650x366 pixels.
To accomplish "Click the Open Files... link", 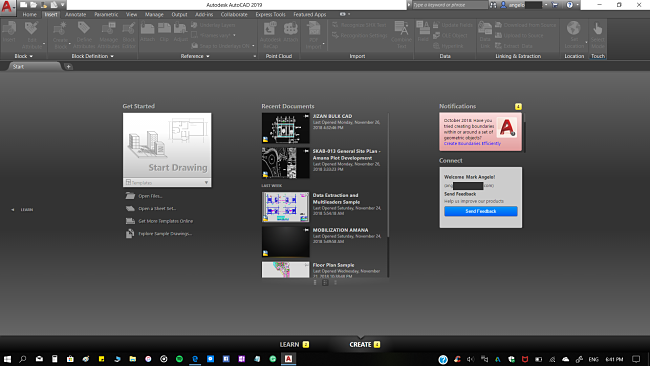I will pyautogui.click(x=150, y=196).
